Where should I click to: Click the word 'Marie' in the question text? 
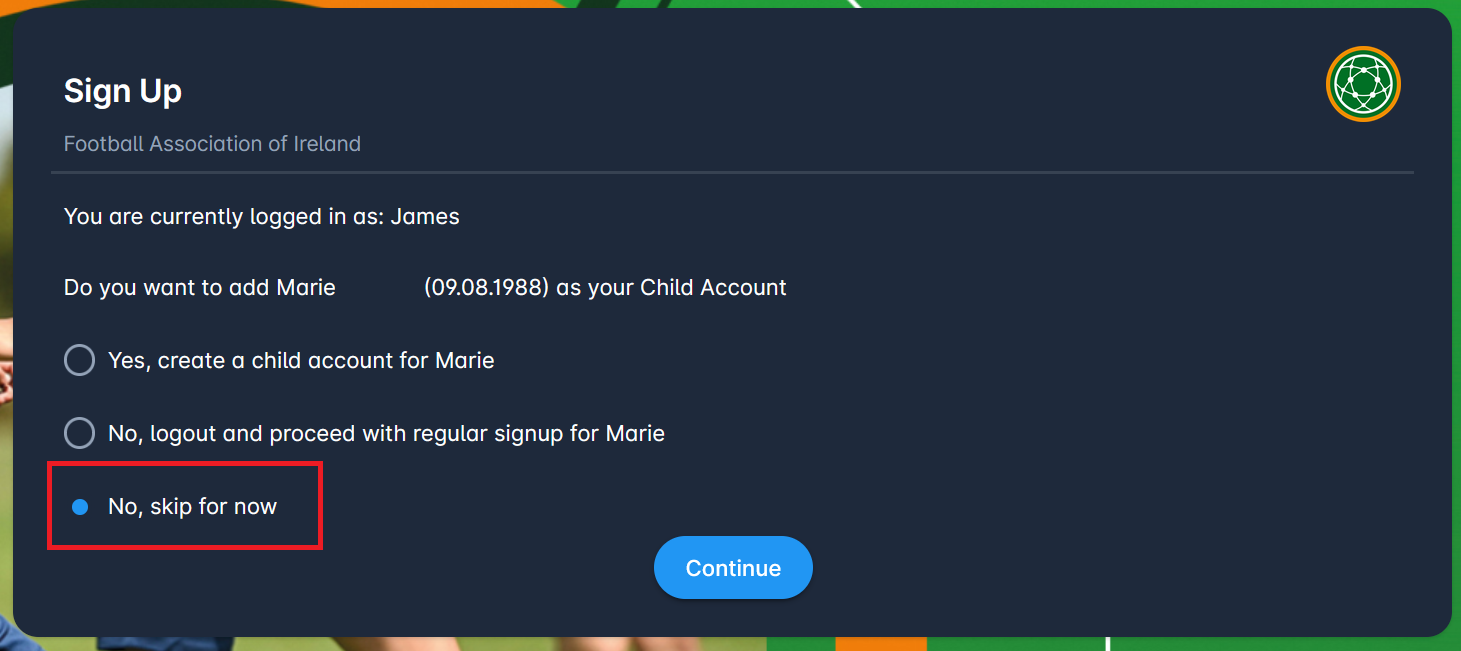click(306, 288)
